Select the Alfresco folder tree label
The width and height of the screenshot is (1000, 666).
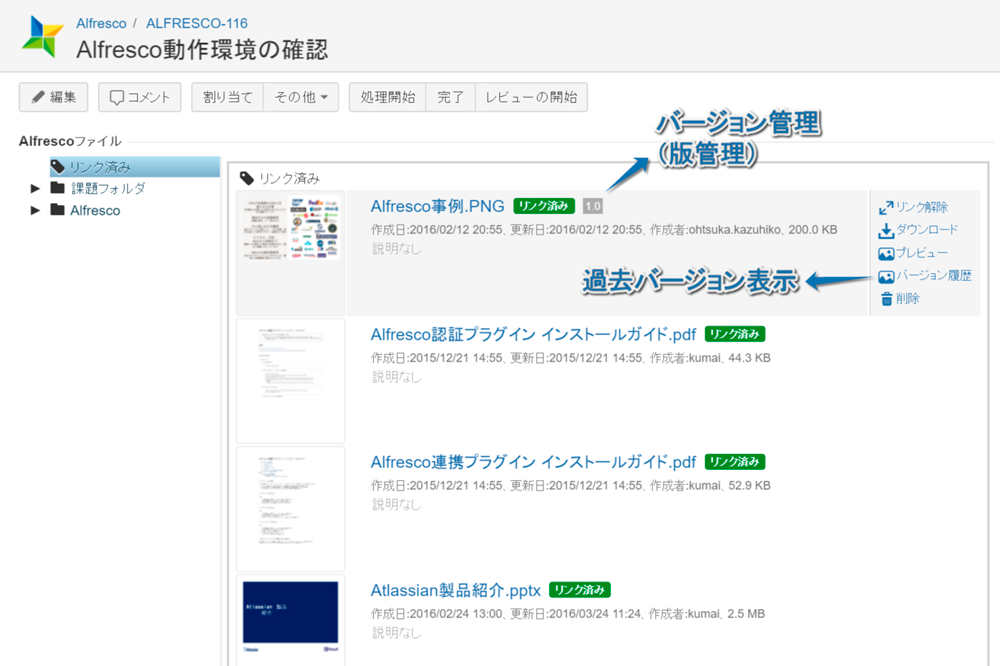[x=95, y=210]
